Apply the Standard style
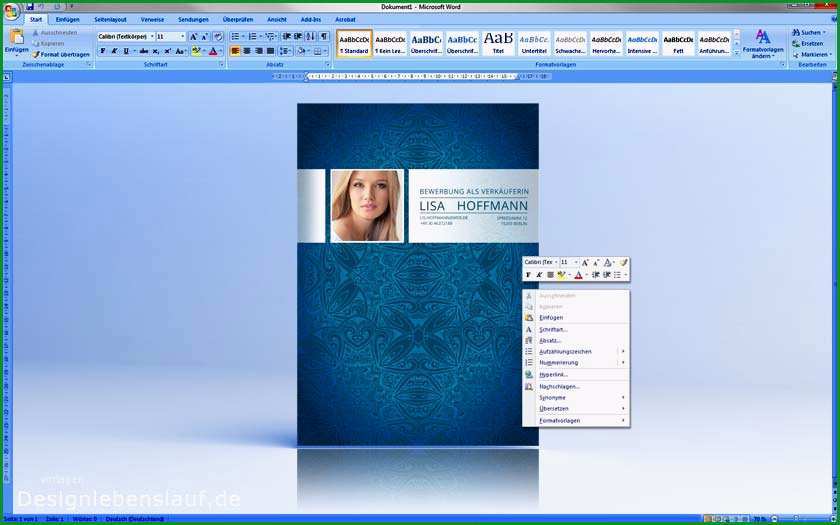The height and width of the screenshot is (525, 840). (354, 43)
